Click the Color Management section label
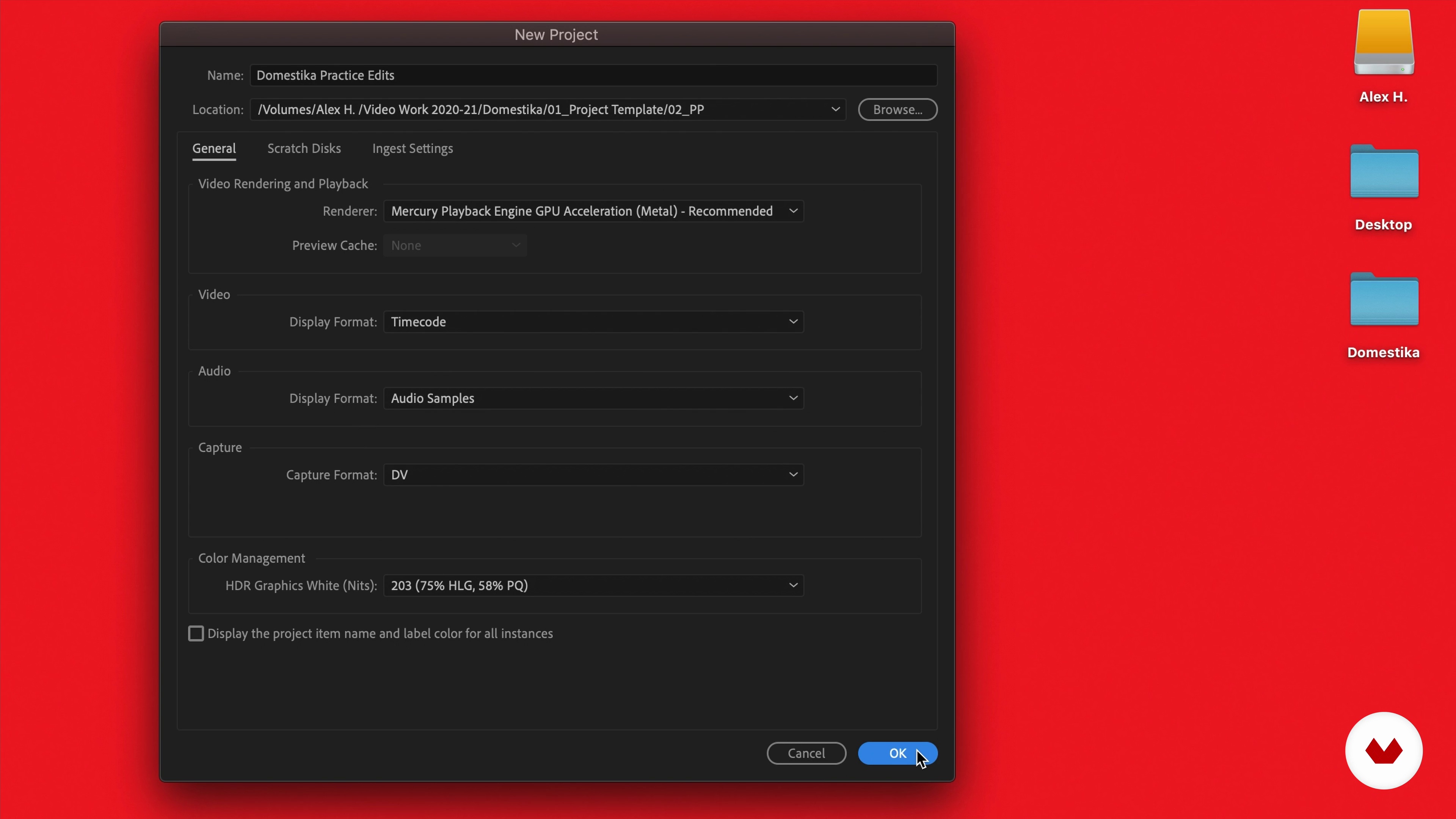Viewport: 1456px width, 819px height. (x=251, y=559)
